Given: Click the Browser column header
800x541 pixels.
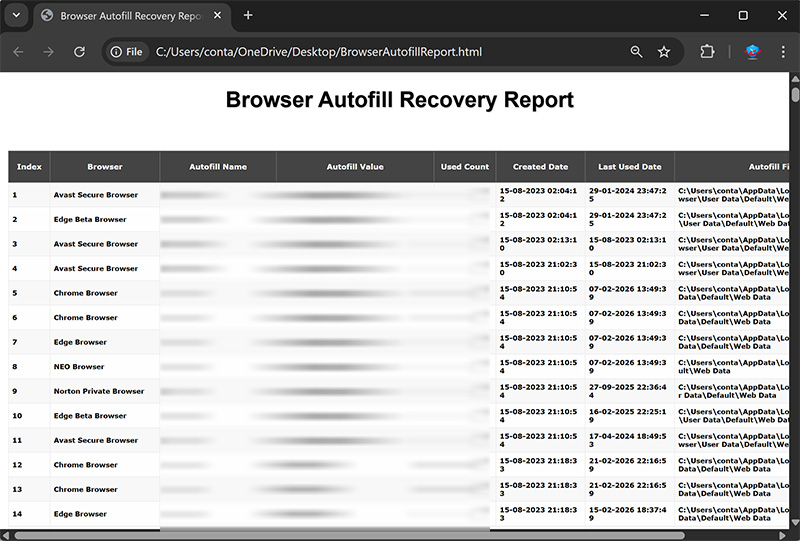Looking at the screenshot, I should point(105,167).
